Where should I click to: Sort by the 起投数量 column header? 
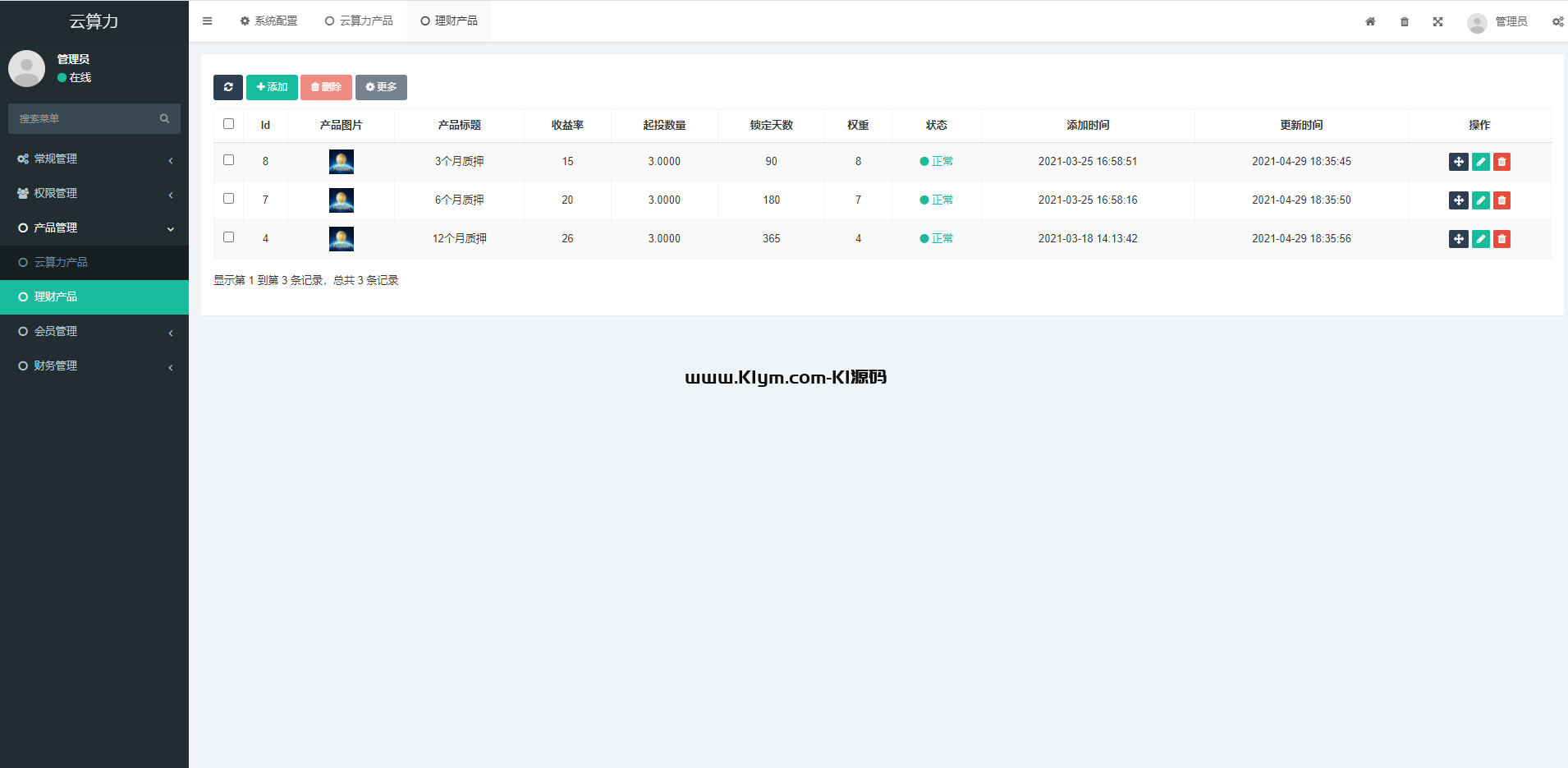[664, 126]
